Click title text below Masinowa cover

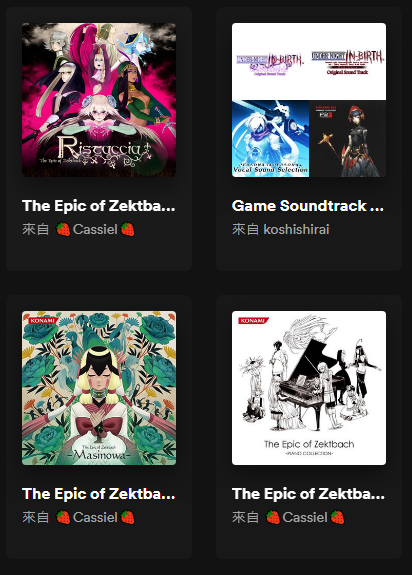tap(99, 494)
